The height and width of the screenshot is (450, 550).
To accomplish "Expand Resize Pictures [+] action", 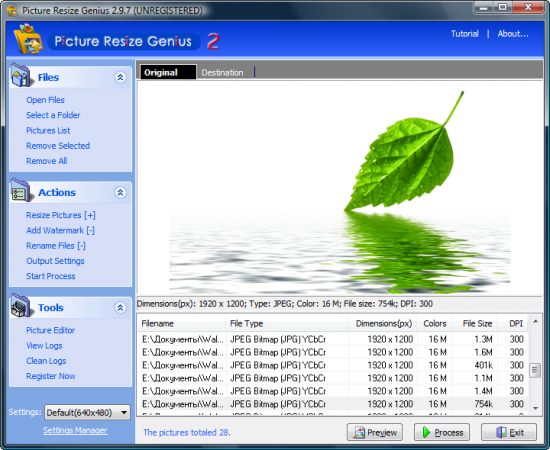I will 61,215.
